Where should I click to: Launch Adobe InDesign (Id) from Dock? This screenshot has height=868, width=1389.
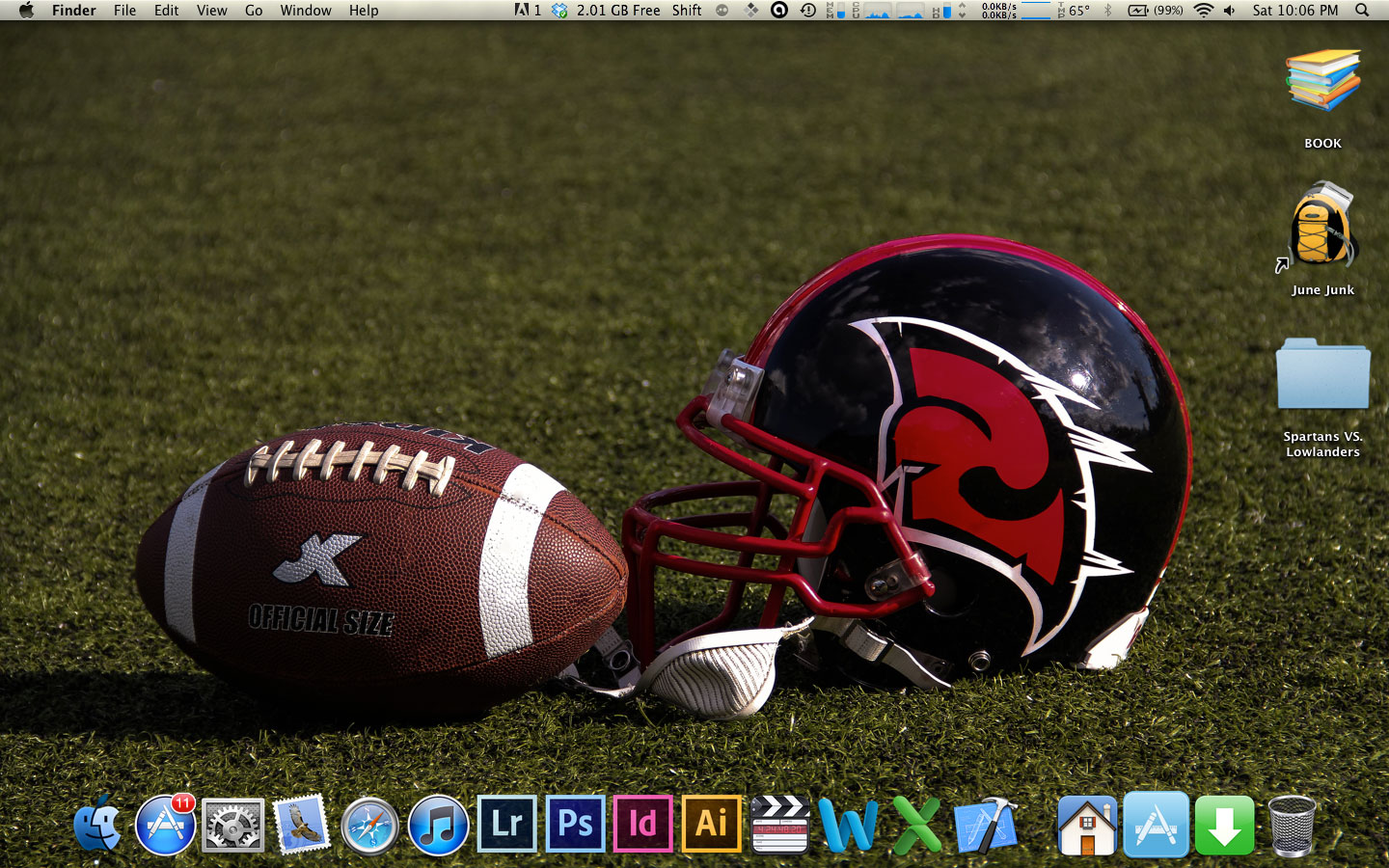click(643, 824)
